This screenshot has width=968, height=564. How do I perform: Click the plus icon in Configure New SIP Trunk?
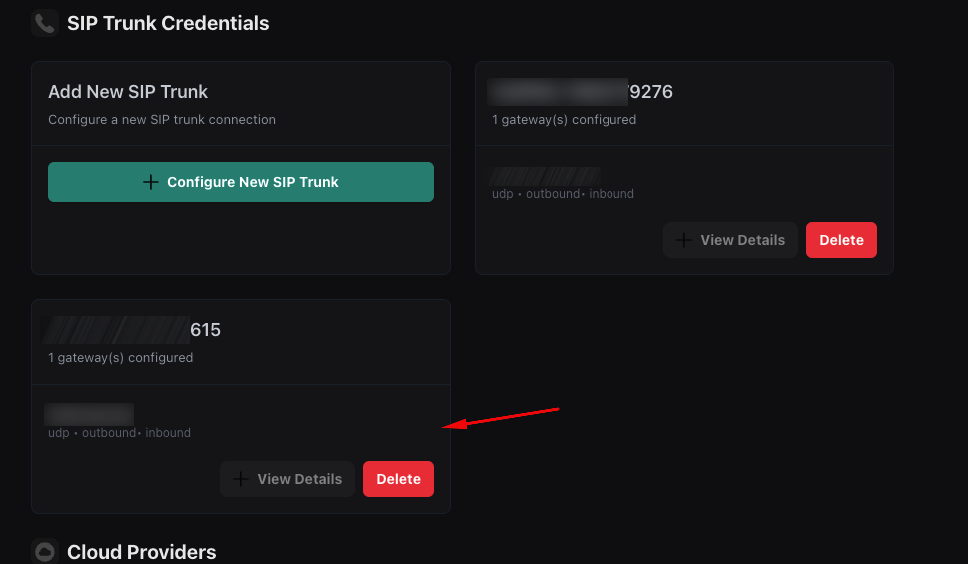(151, 182)
